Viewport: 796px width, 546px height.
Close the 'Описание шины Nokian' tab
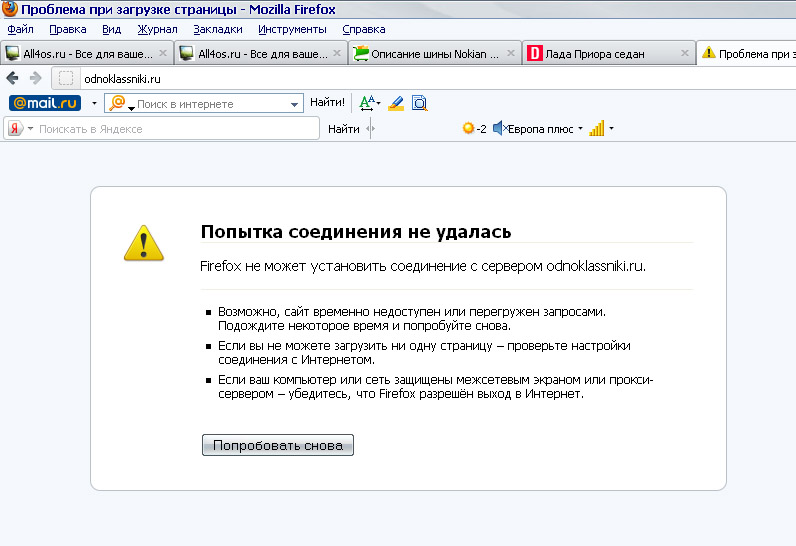[511, 53]
